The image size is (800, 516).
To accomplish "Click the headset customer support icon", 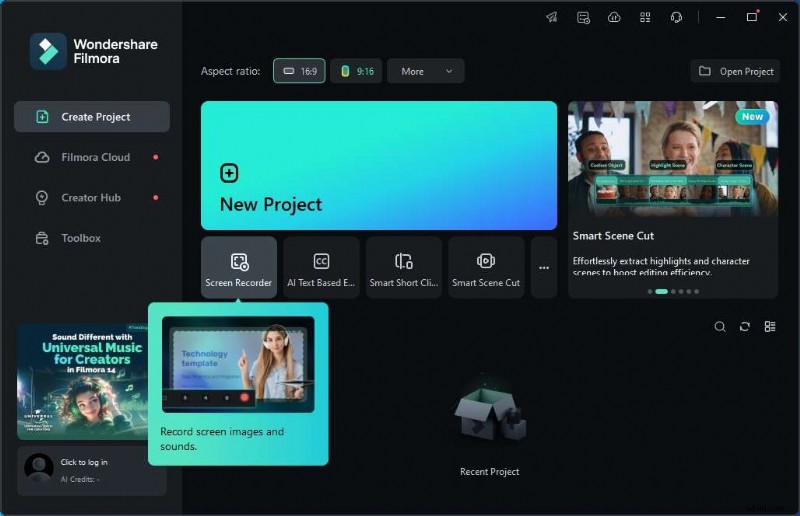I will pos(676,17).
